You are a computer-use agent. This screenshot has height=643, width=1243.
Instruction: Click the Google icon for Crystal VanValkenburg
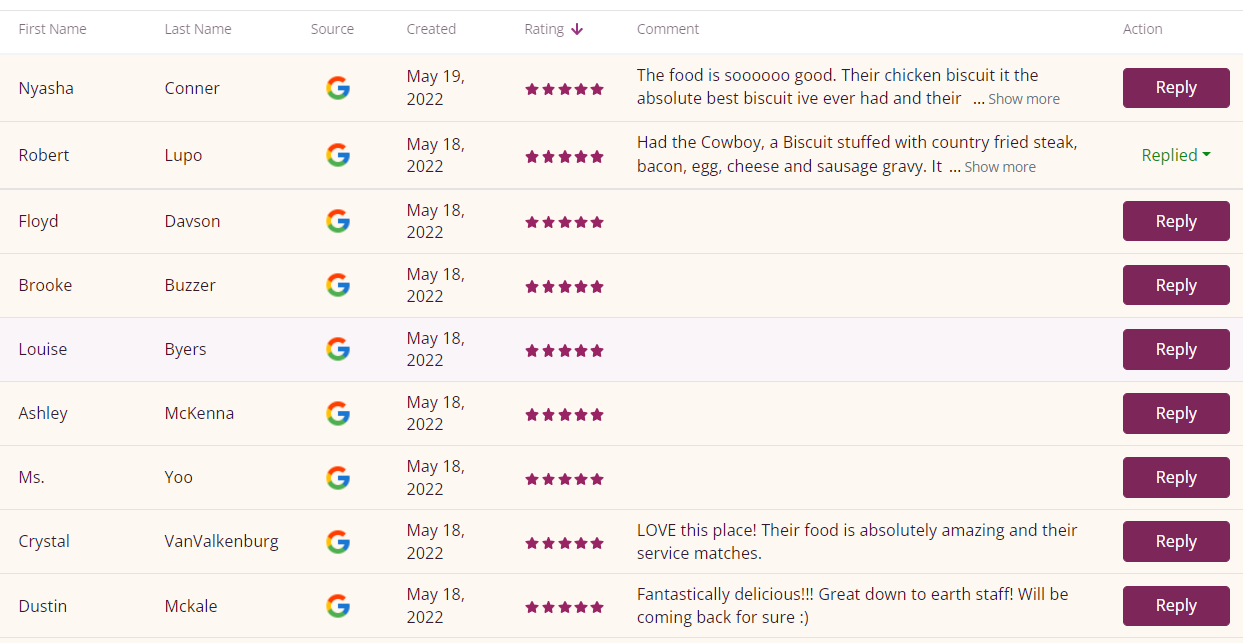(x=338, y=541)
